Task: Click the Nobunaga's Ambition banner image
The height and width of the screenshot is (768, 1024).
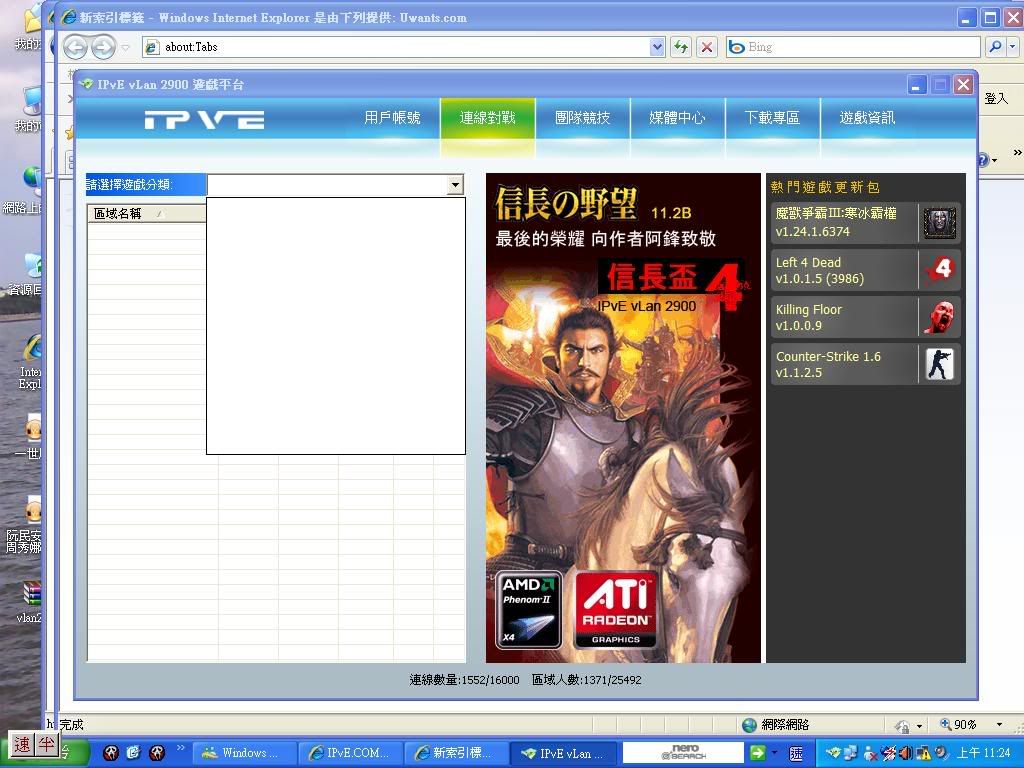Action: [623, 417]
